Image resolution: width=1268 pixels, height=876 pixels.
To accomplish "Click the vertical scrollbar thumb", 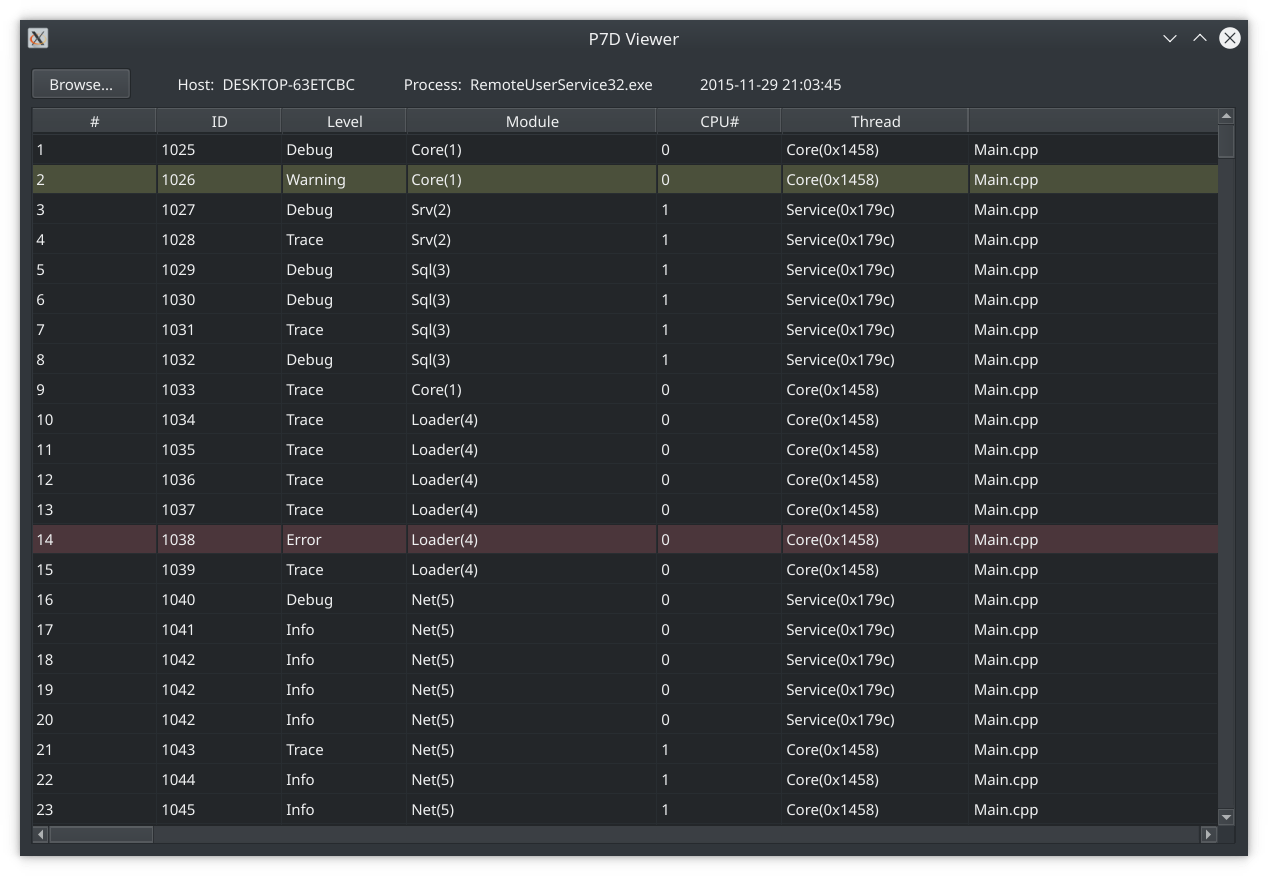I will tap(1227, 141).
